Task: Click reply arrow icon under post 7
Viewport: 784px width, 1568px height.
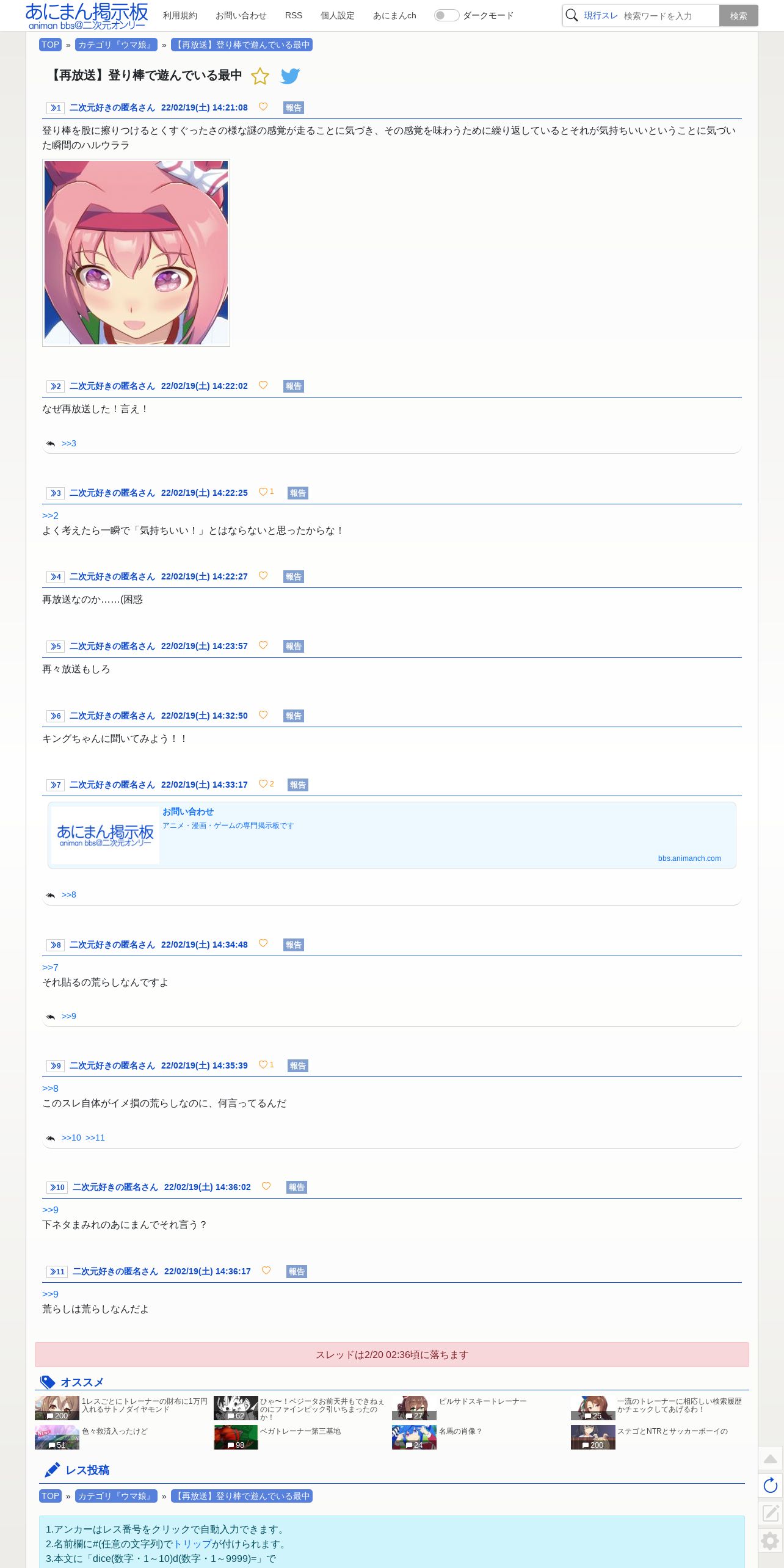Action: click(51, 895)
